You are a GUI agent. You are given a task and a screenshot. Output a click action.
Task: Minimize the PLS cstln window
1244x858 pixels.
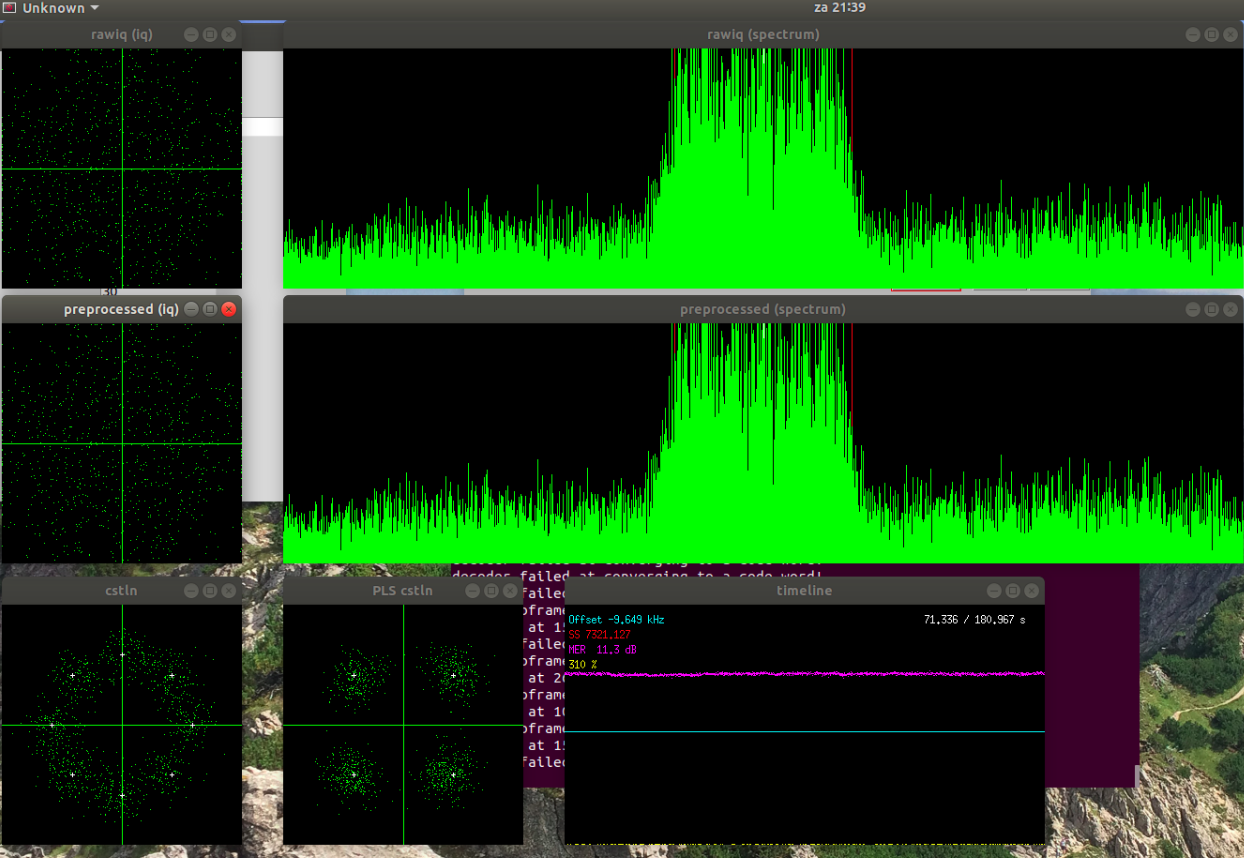[x=472, y=591]
